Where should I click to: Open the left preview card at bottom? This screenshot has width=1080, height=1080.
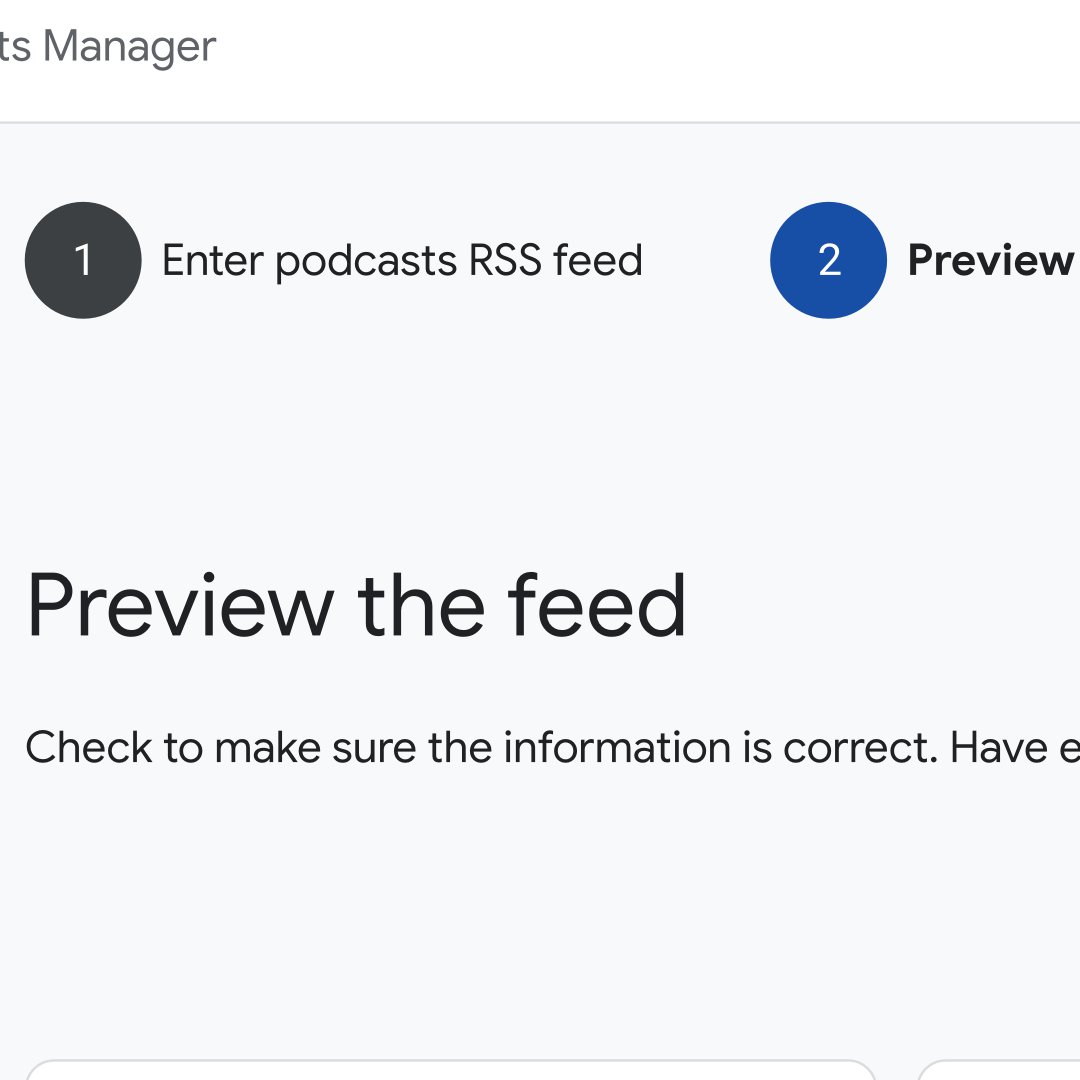coord(450,1070)
